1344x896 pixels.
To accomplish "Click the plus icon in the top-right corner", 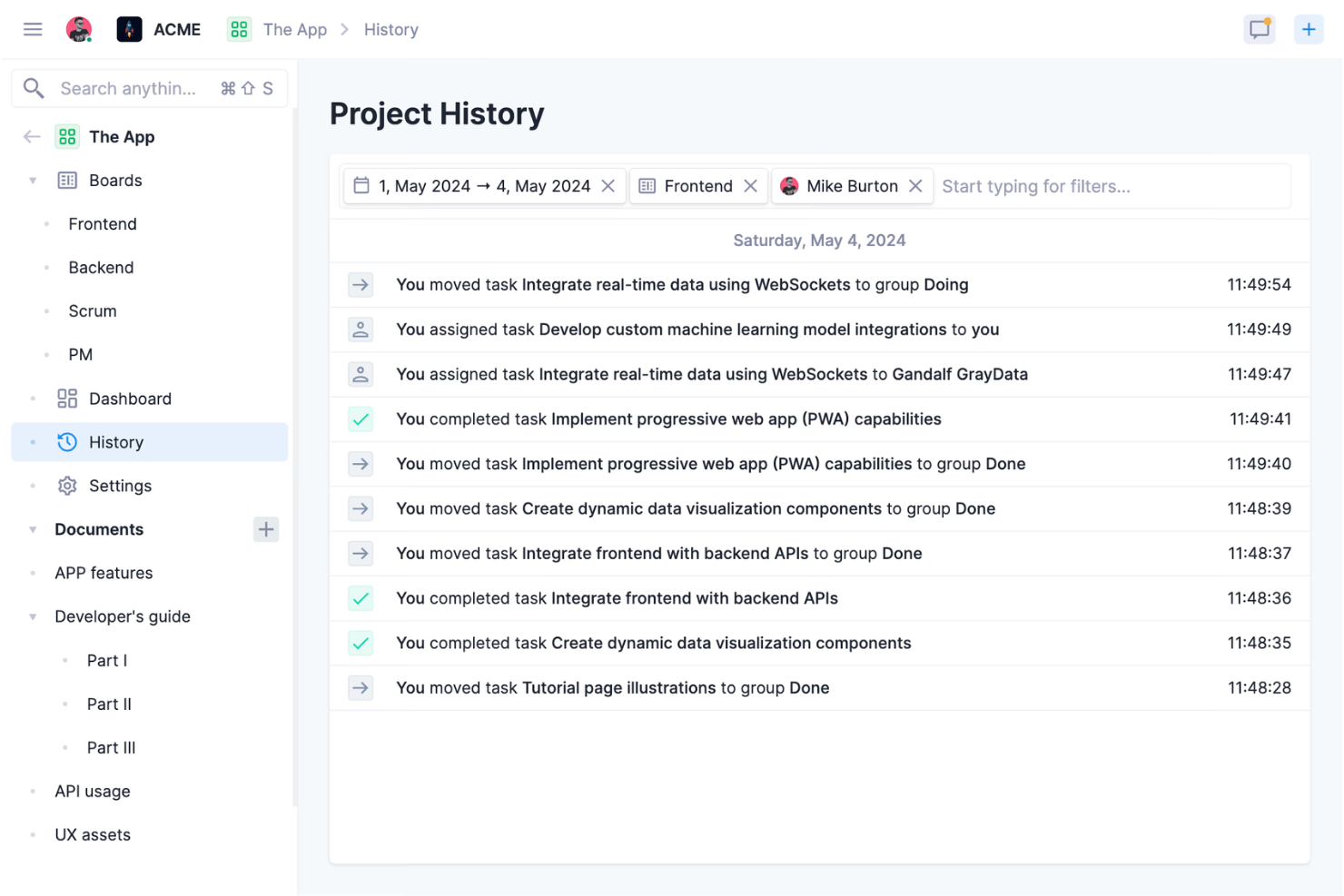I will [1309, 28].
